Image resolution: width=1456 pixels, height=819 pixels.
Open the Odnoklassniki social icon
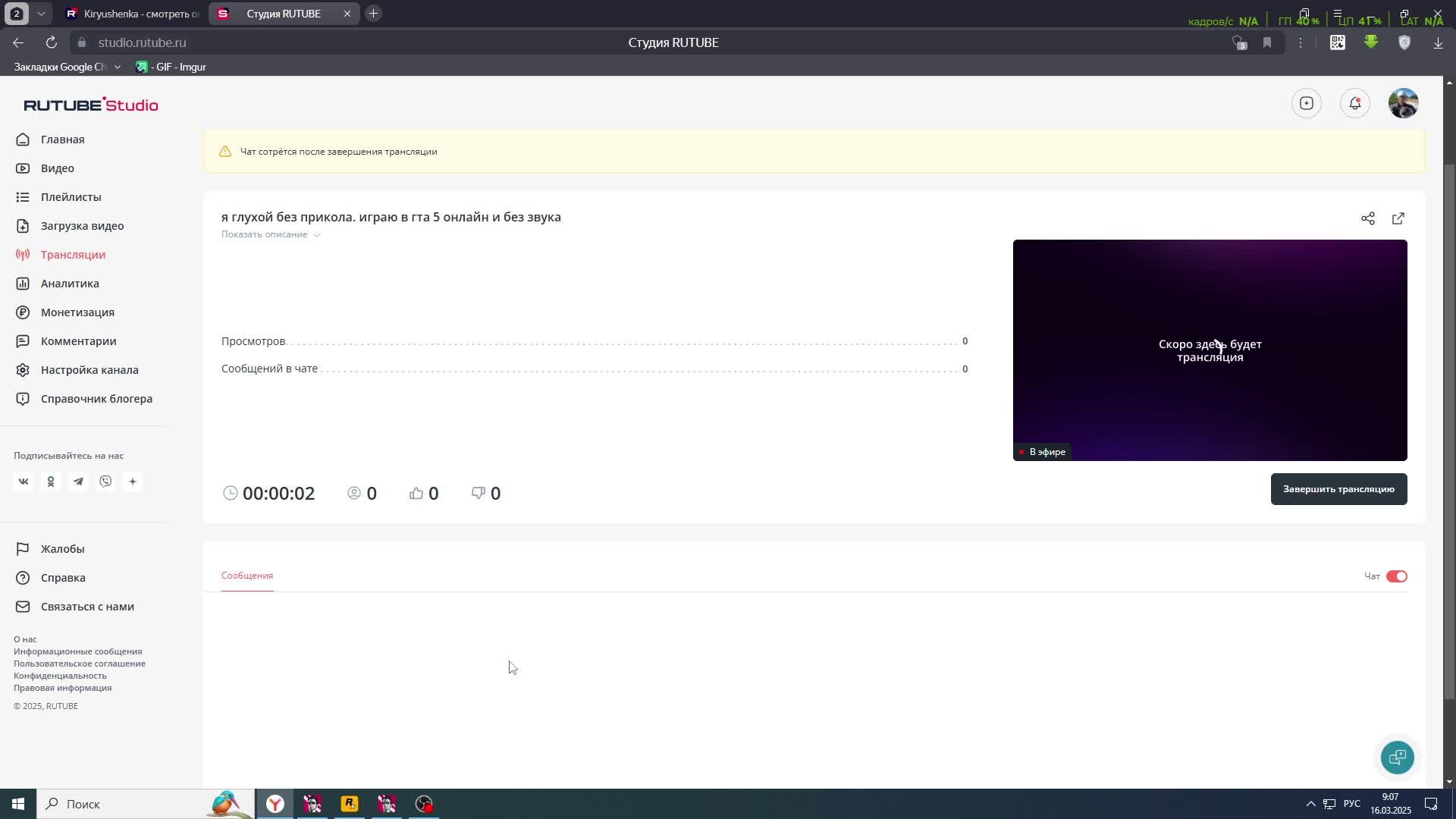(51, 482)
